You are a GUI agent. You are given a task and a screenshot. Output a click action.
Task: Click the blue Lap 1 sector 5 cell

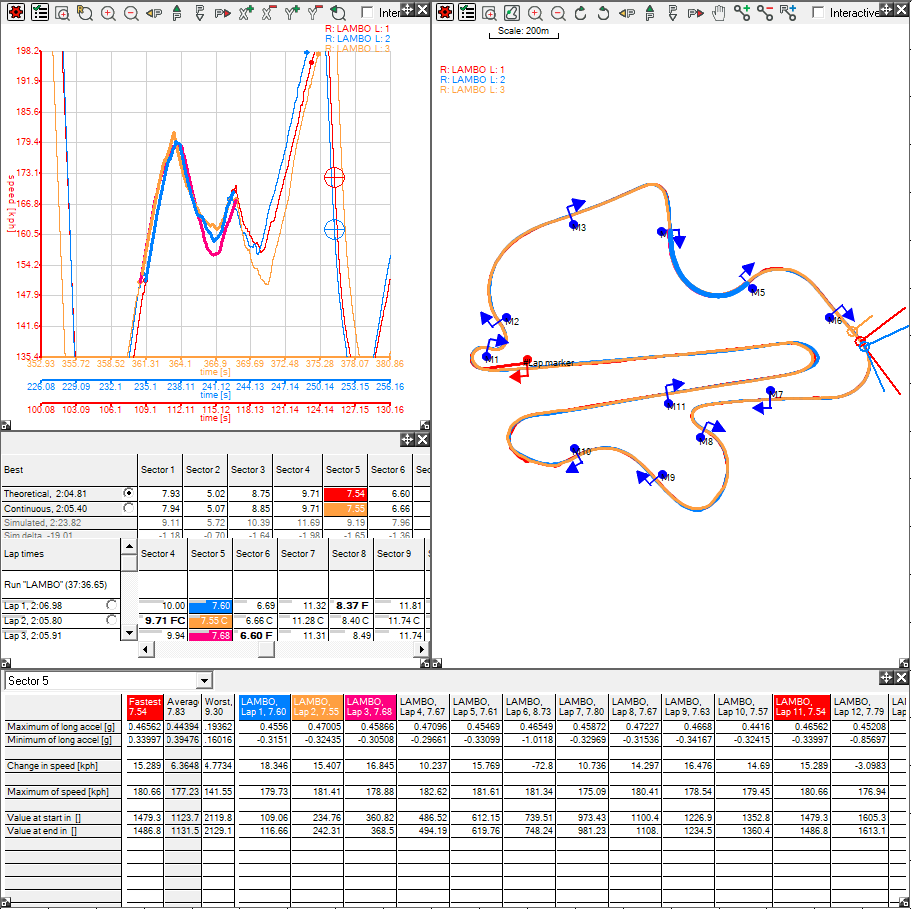[209, 605]
